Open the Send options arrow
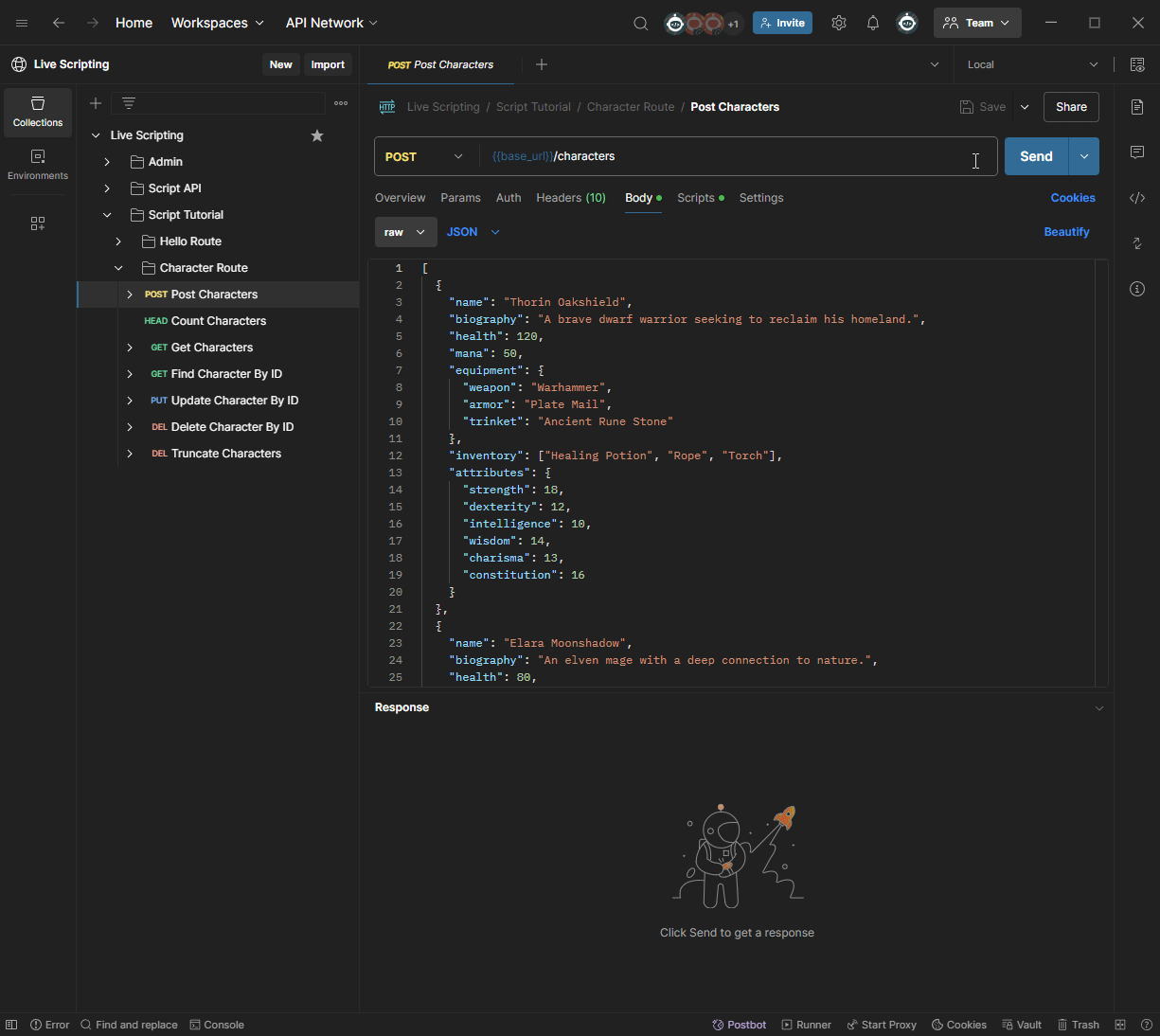Viewport: 1160px width, 1036px height. (1084, 156)
